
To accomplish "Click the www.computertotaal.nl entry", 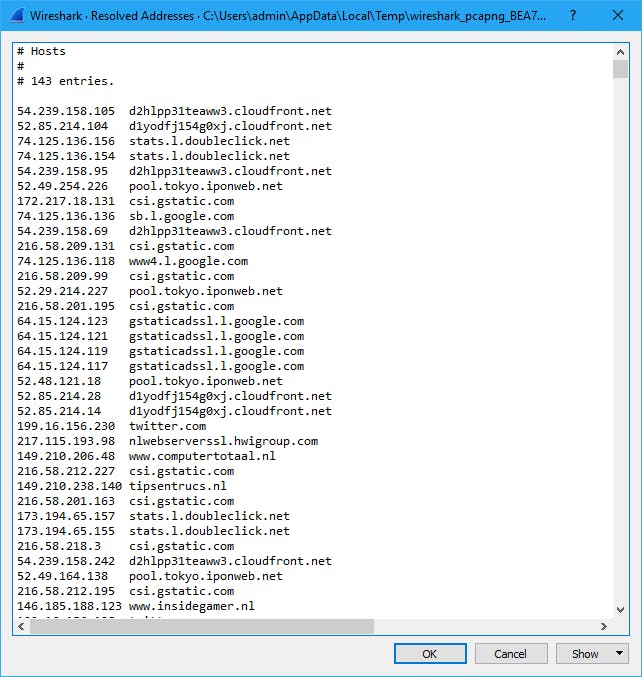I will click(146, 456).
